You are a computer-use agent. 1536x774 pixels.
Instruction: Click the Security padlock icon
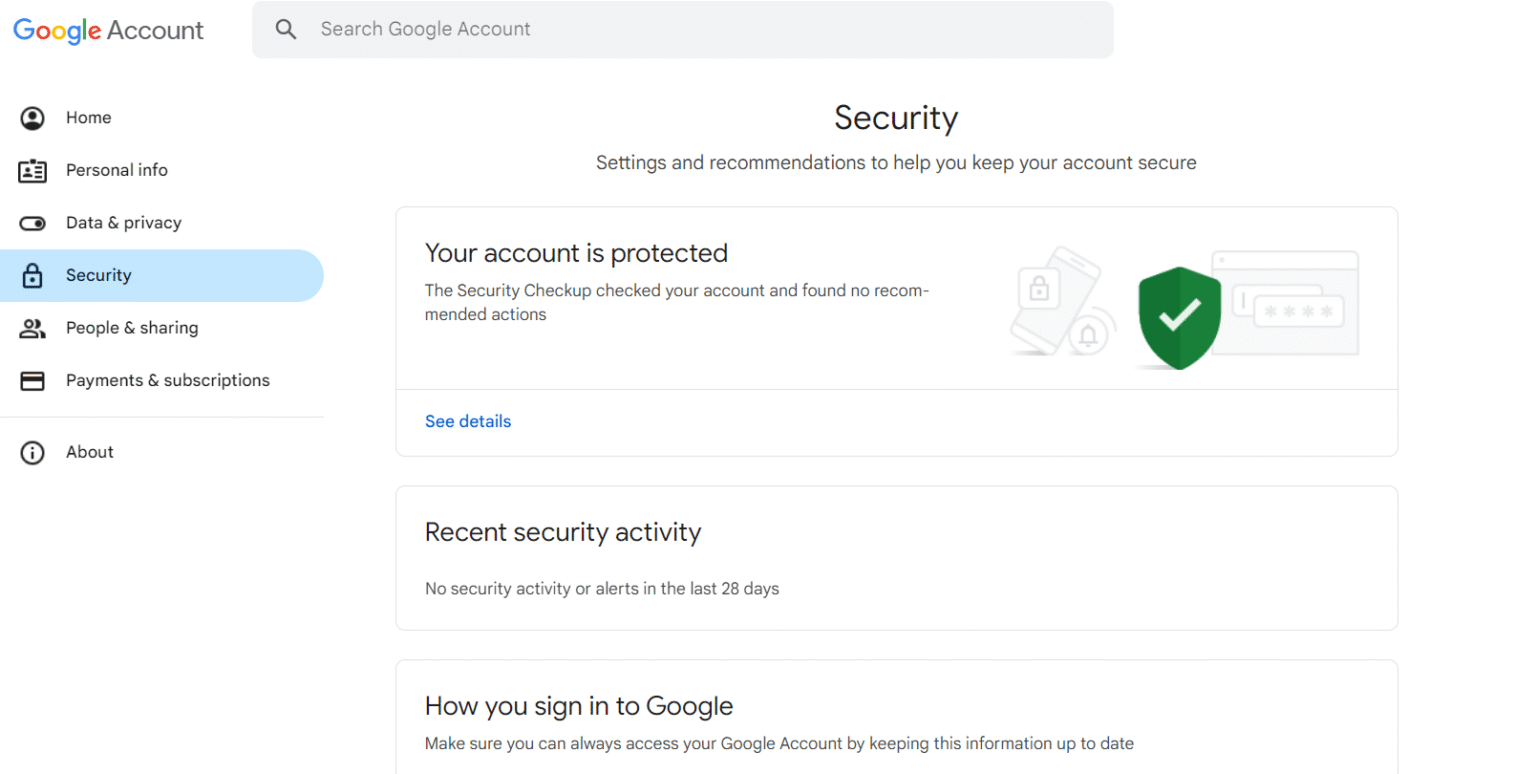[32, 275]
